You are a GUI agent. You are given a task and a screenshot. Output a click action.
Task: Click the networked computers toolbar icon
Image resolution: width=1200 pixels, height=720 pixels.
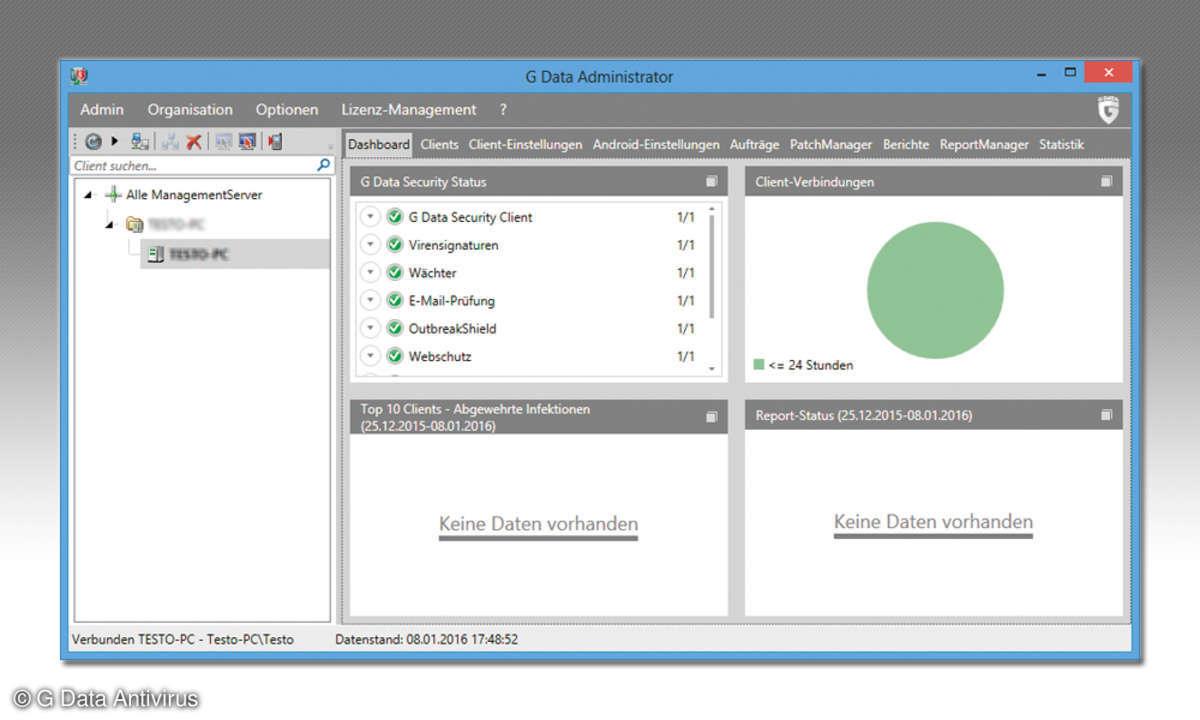pos(141,142)
